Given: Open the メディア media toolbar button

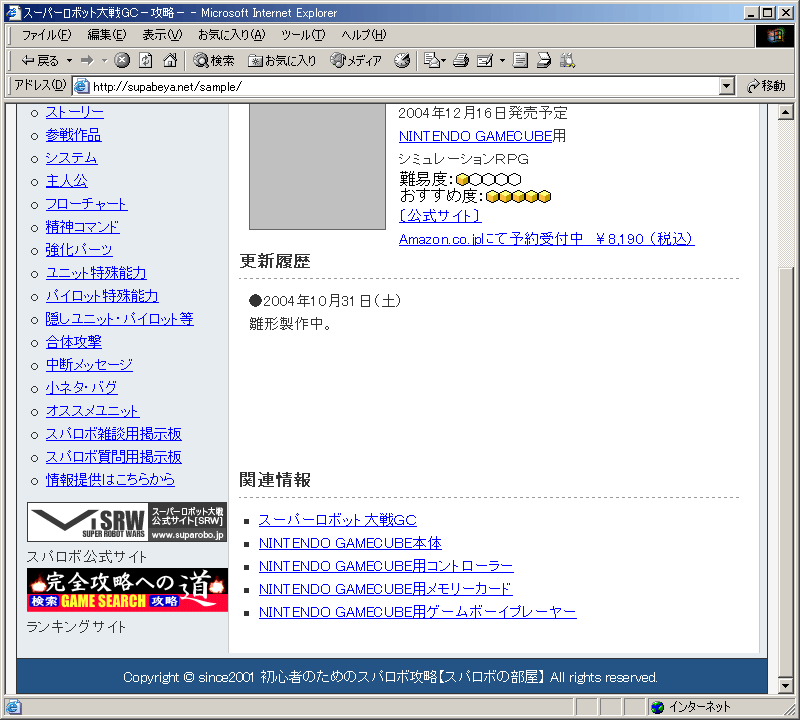Looking at the screenshot, I should pos(356,61).
